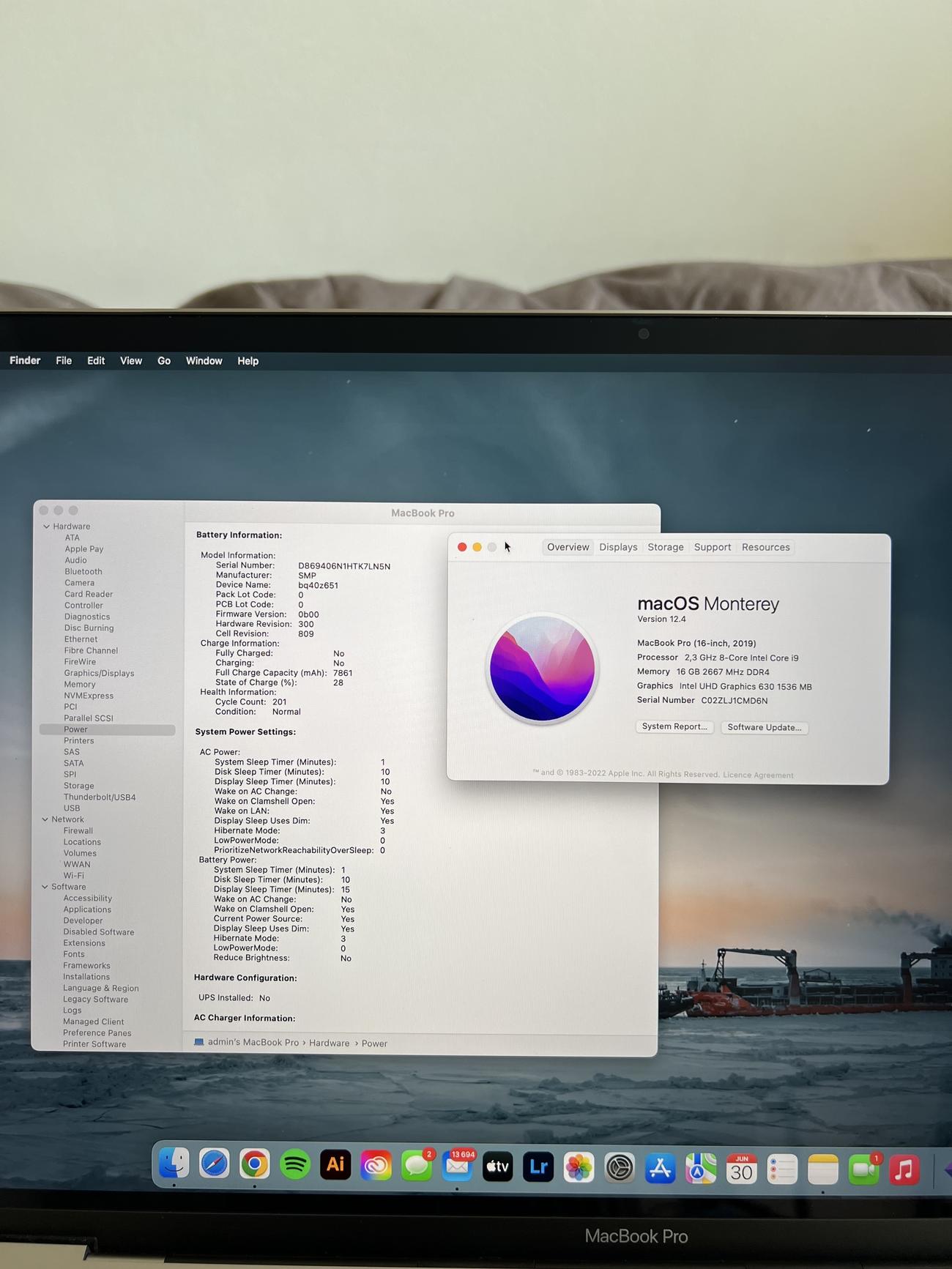
Task: Switch to the Resources tab
Action: point(765,547)
